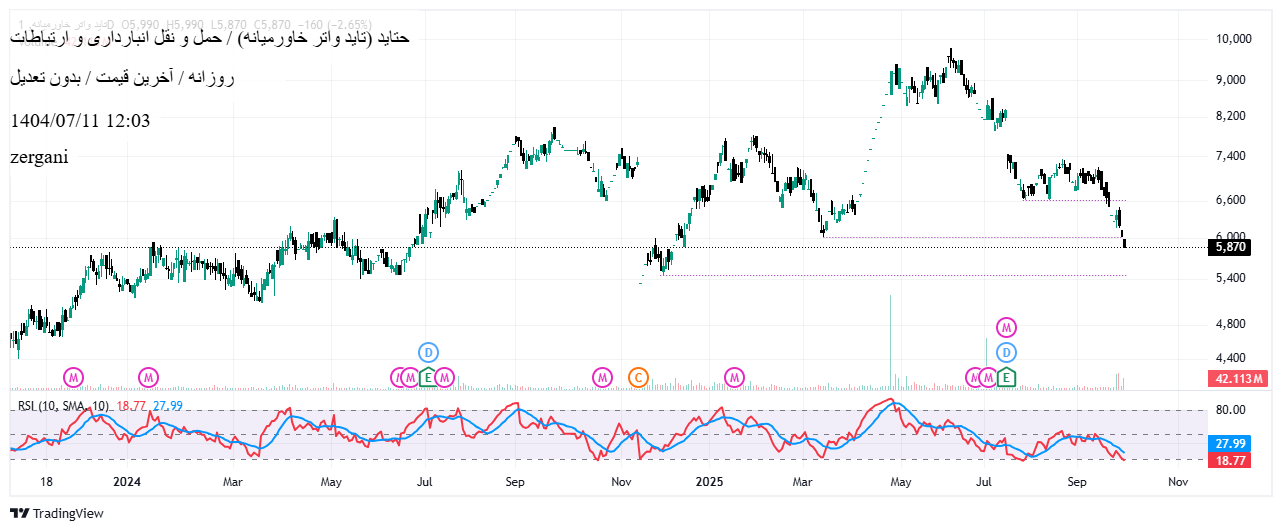Click the blue 27.99 RSI value tag

pos(1230,443)
